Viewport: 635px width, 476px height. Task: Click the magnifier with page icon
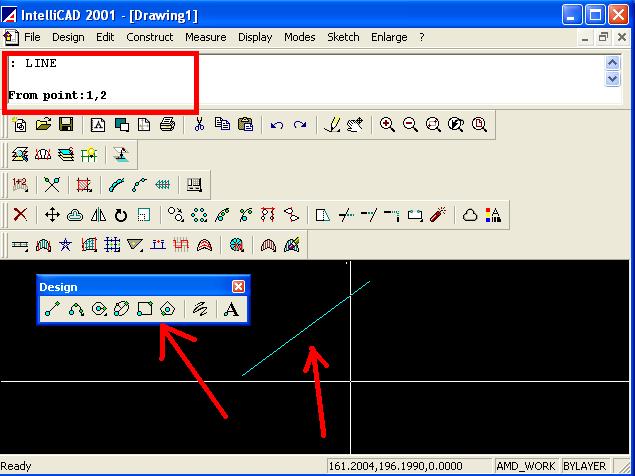[x=479, y=124]
